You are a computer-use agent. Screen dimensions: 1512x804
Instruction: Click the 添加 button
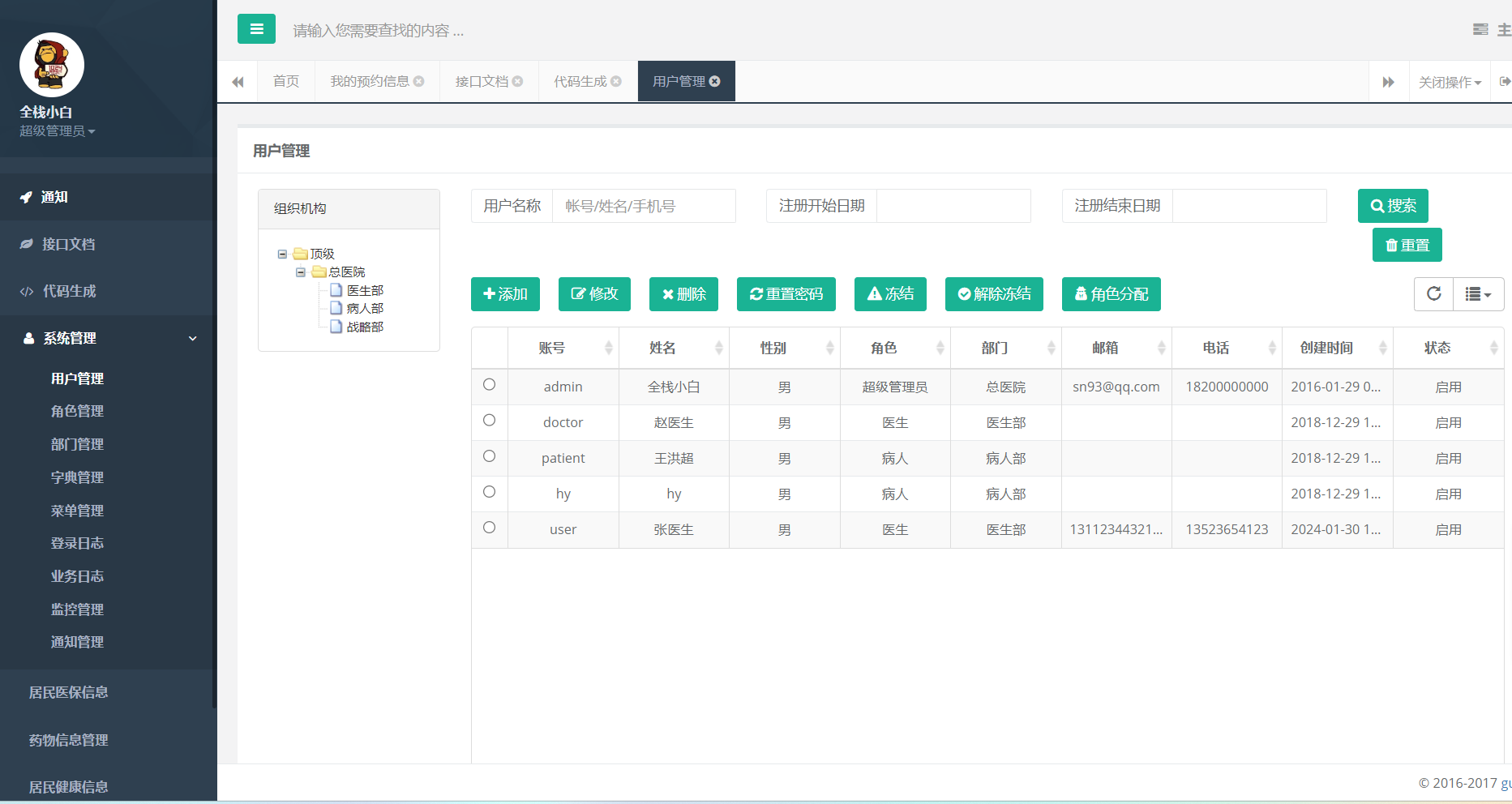tap(505, 294)
